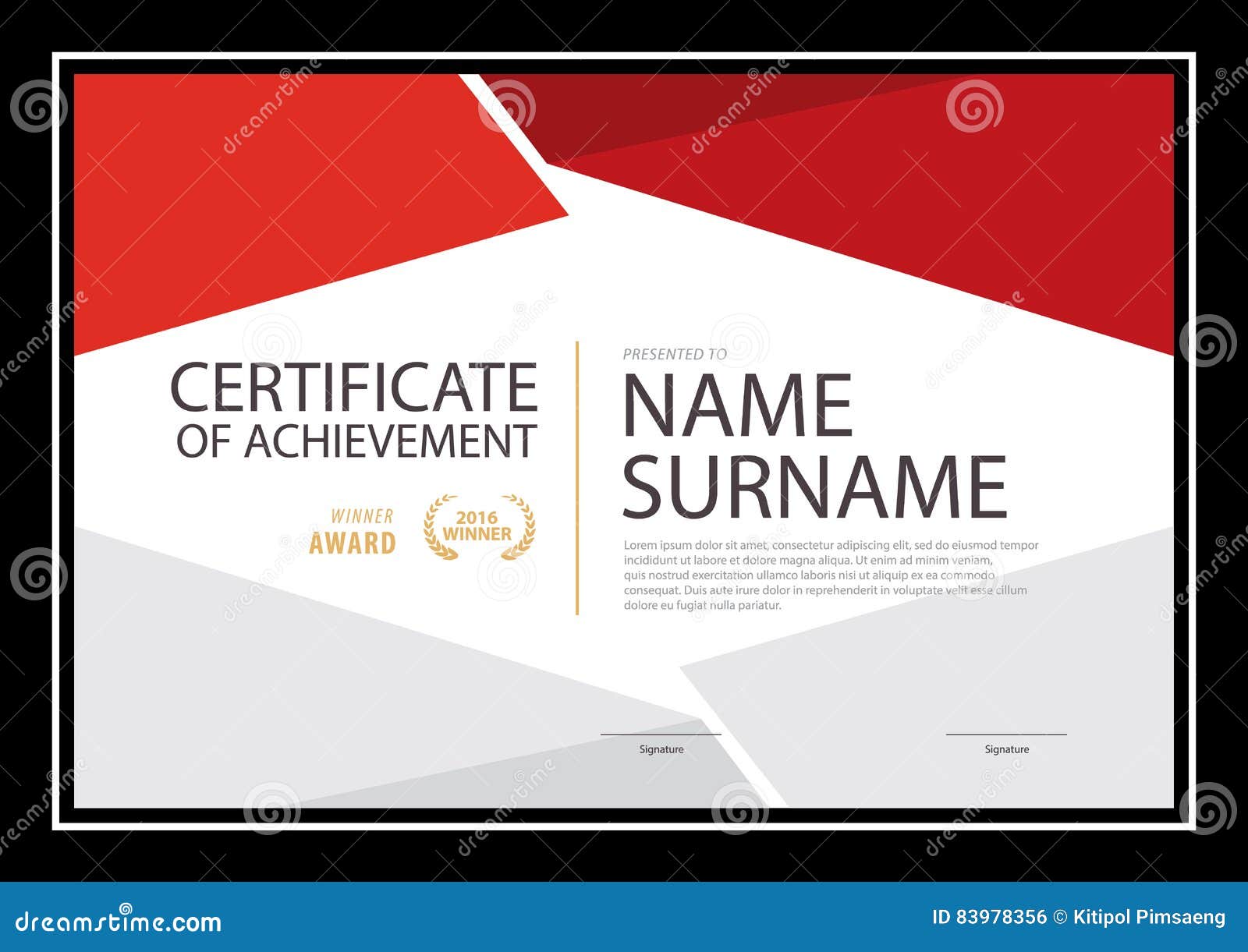Toggle the right Signature line
1248x952 pixels.
[x=1006, y=734]
